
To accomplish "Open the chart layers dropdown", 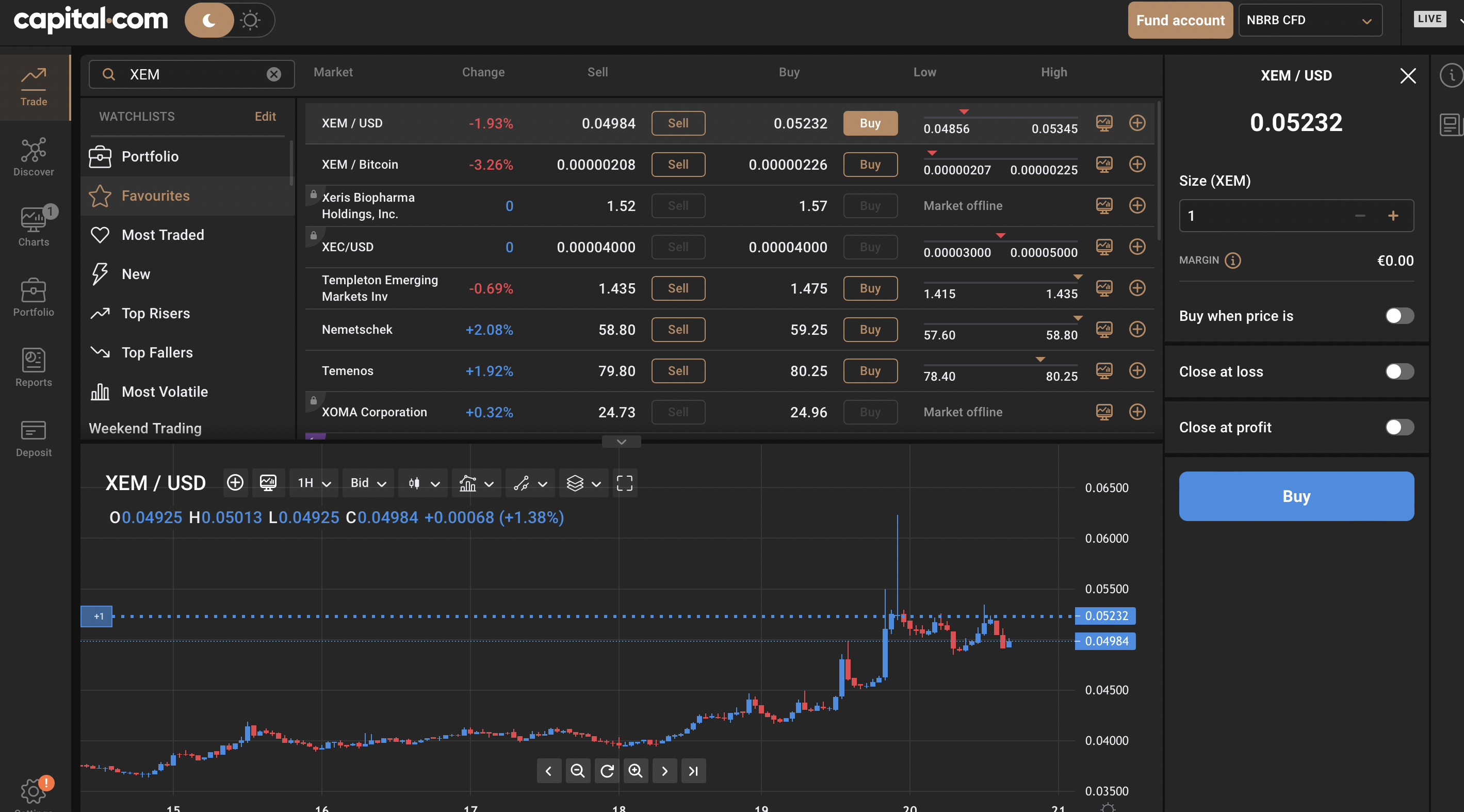I will click(x=583, y=483).
